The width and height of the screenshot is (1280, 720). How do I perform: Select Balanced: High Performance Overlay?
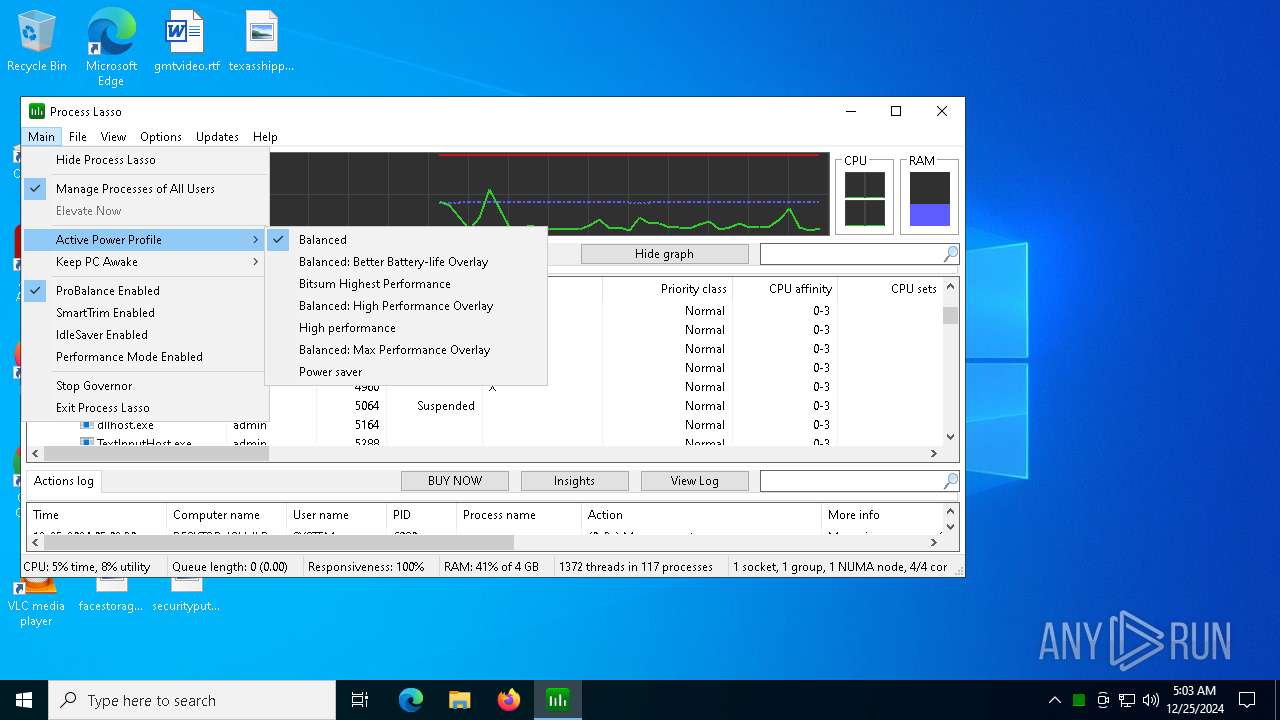(406, 306)
